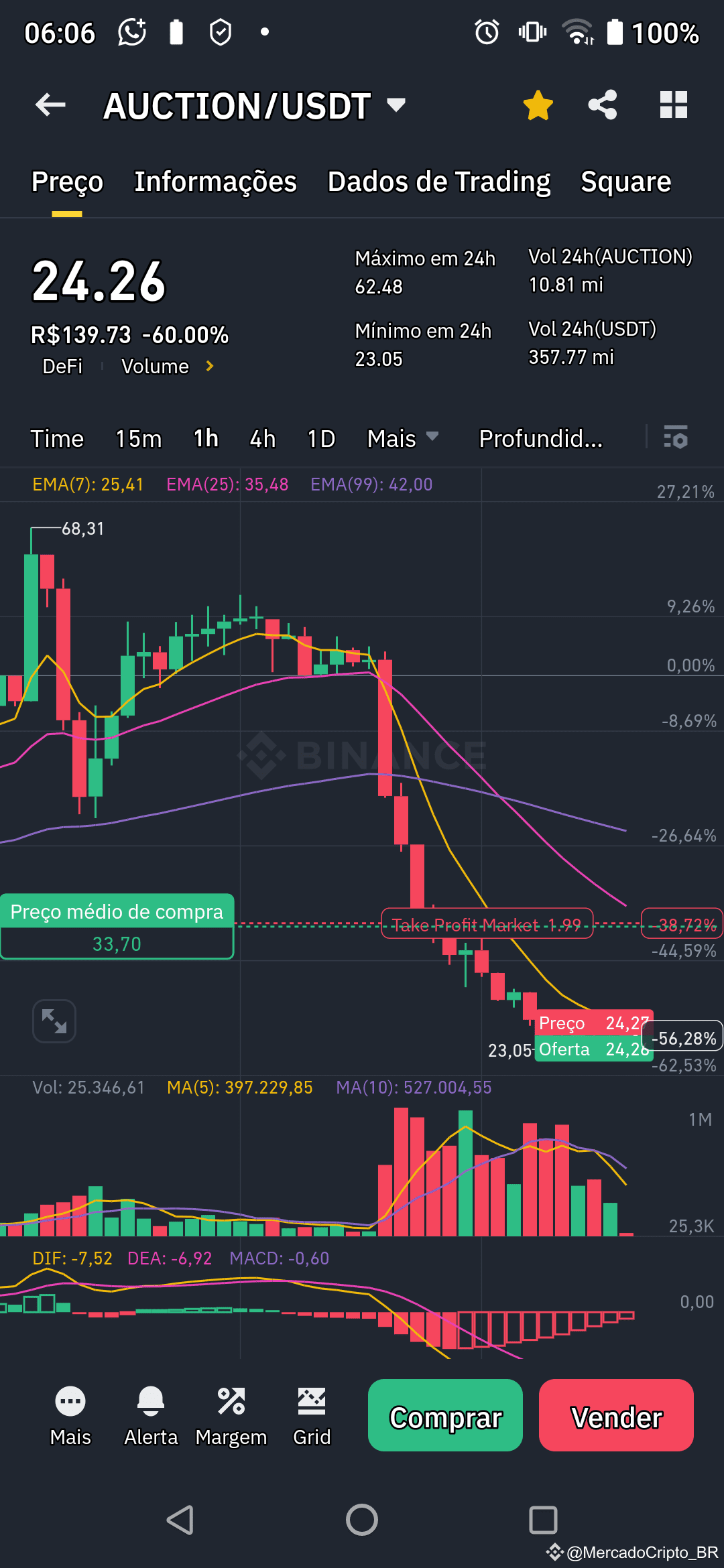Tap the EMA(99) indicator label
The image size is (724, 1568).
371,484
